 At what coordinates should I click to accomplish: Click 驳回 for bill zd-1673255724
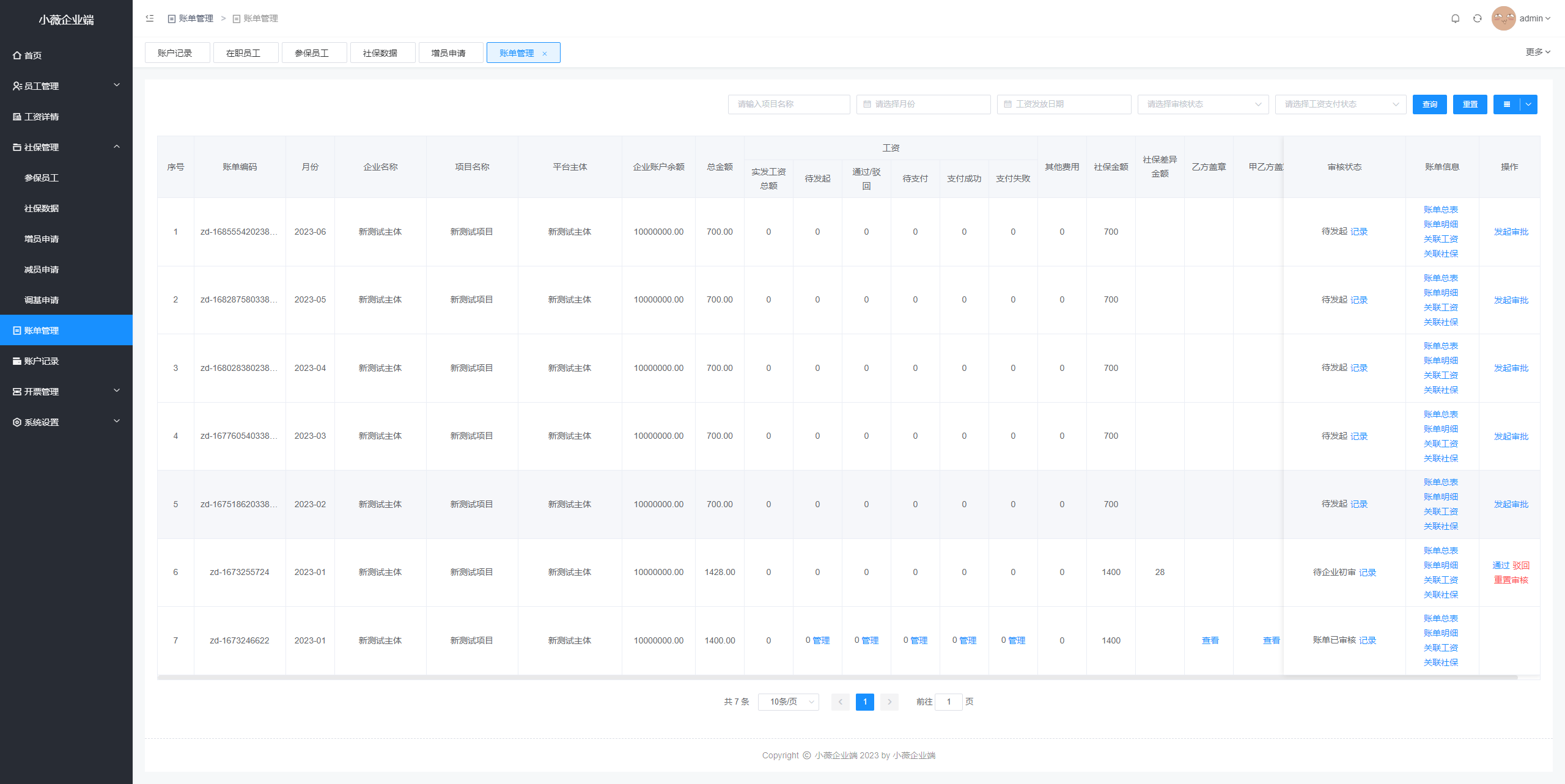pyautogui.click(x=1521, y=565)
